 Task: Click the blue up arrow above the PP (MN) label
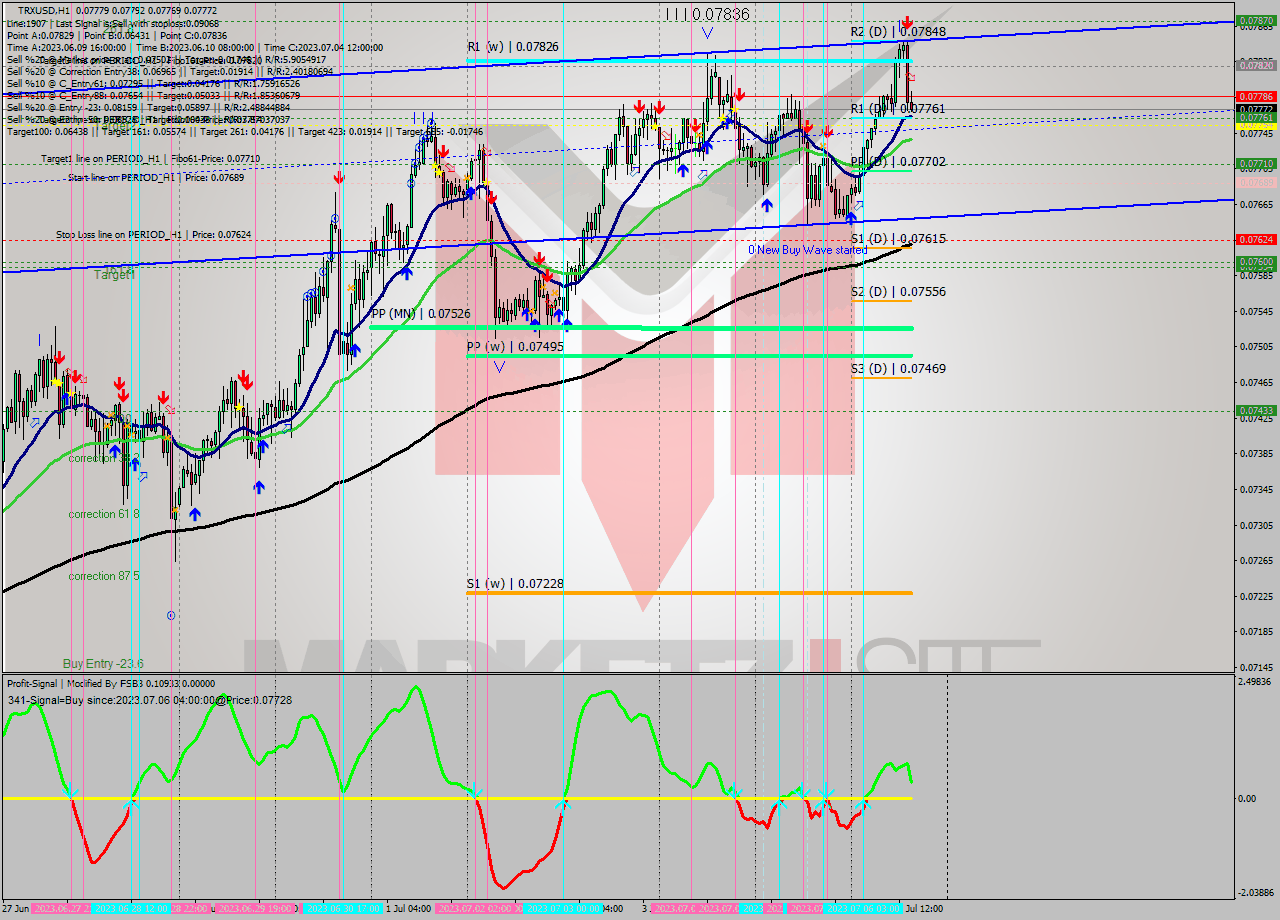coord(527,314)
